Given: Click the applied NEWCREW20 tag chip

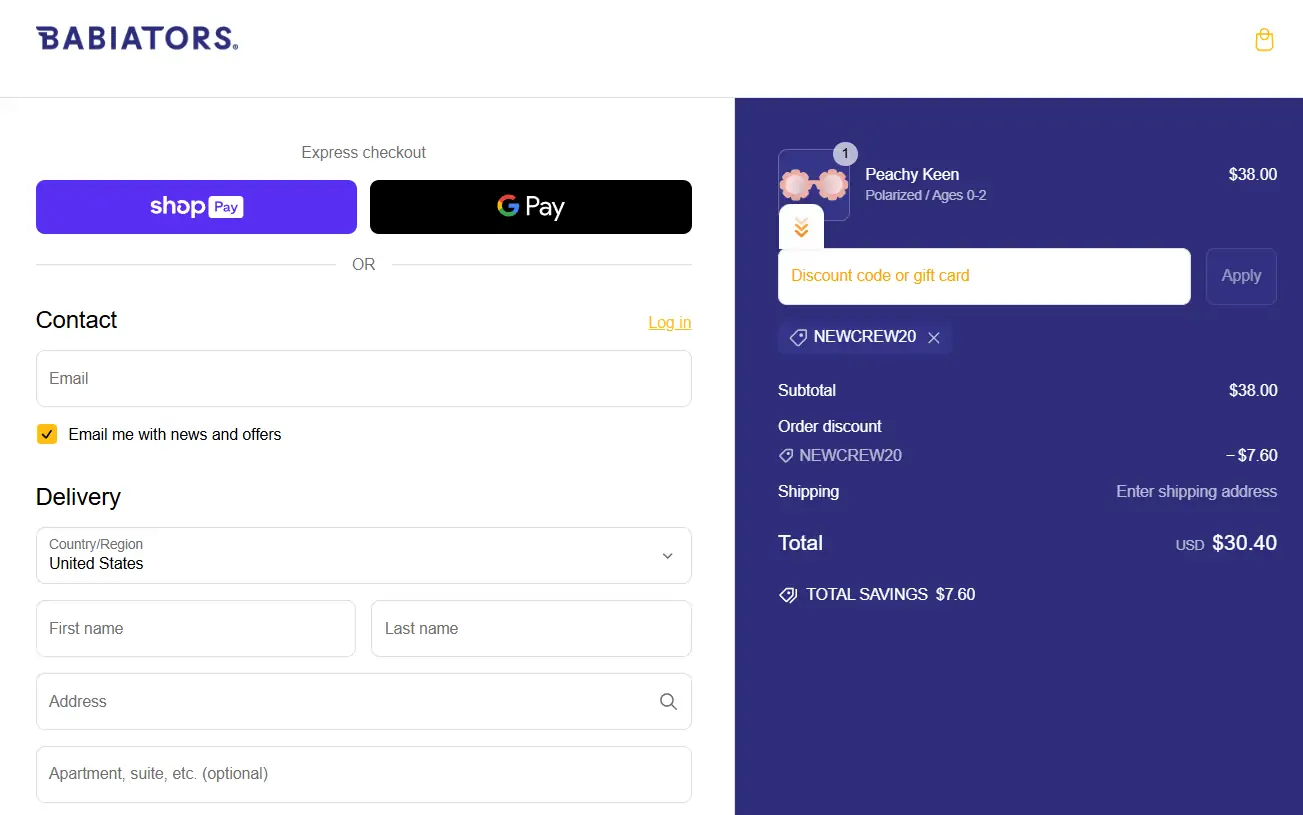Looking at the screenshot, I should [x=866, y=337].
